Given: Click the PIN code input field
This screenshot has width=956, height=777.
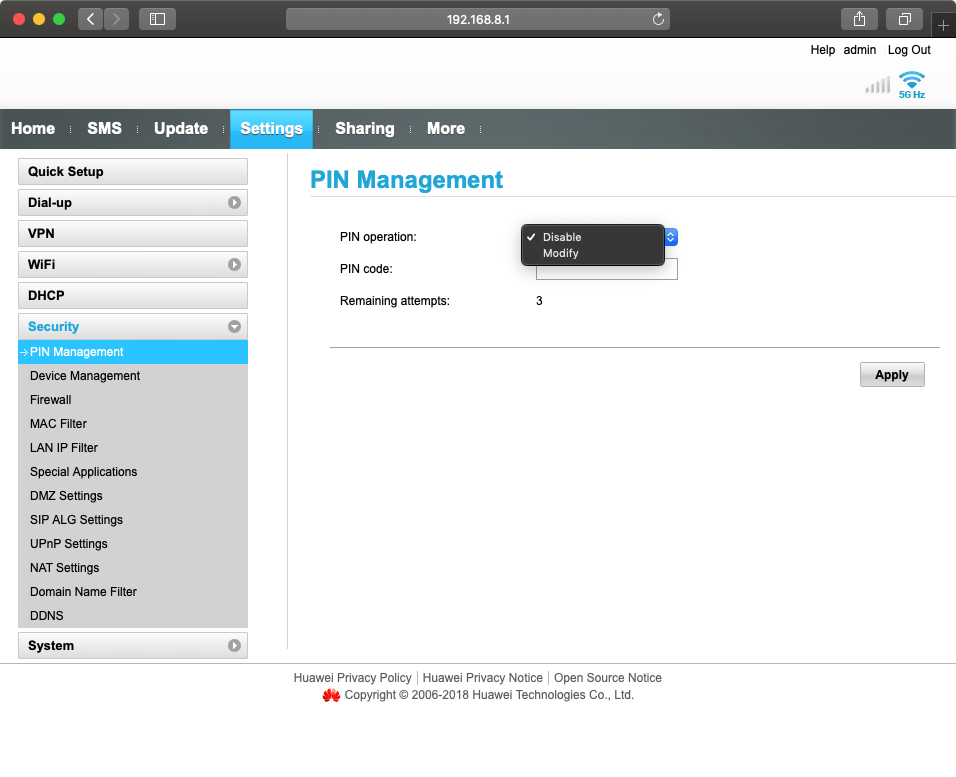Looking at the screenshot, I should (606, 271).
